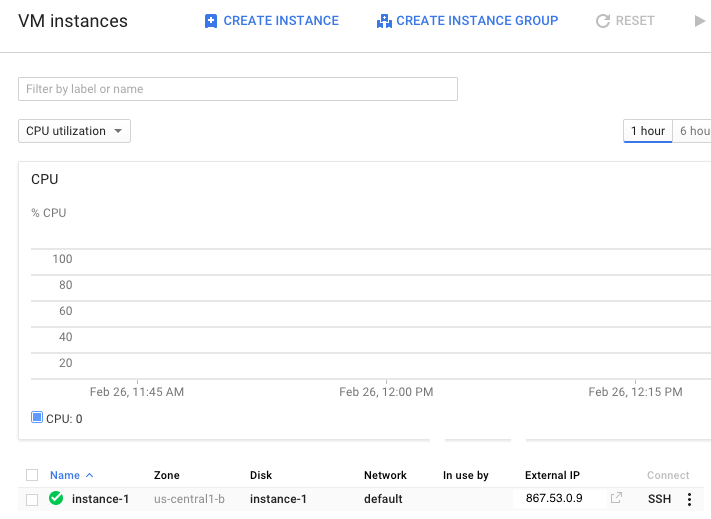Open external IP link icon

click(x=617, y=498)
